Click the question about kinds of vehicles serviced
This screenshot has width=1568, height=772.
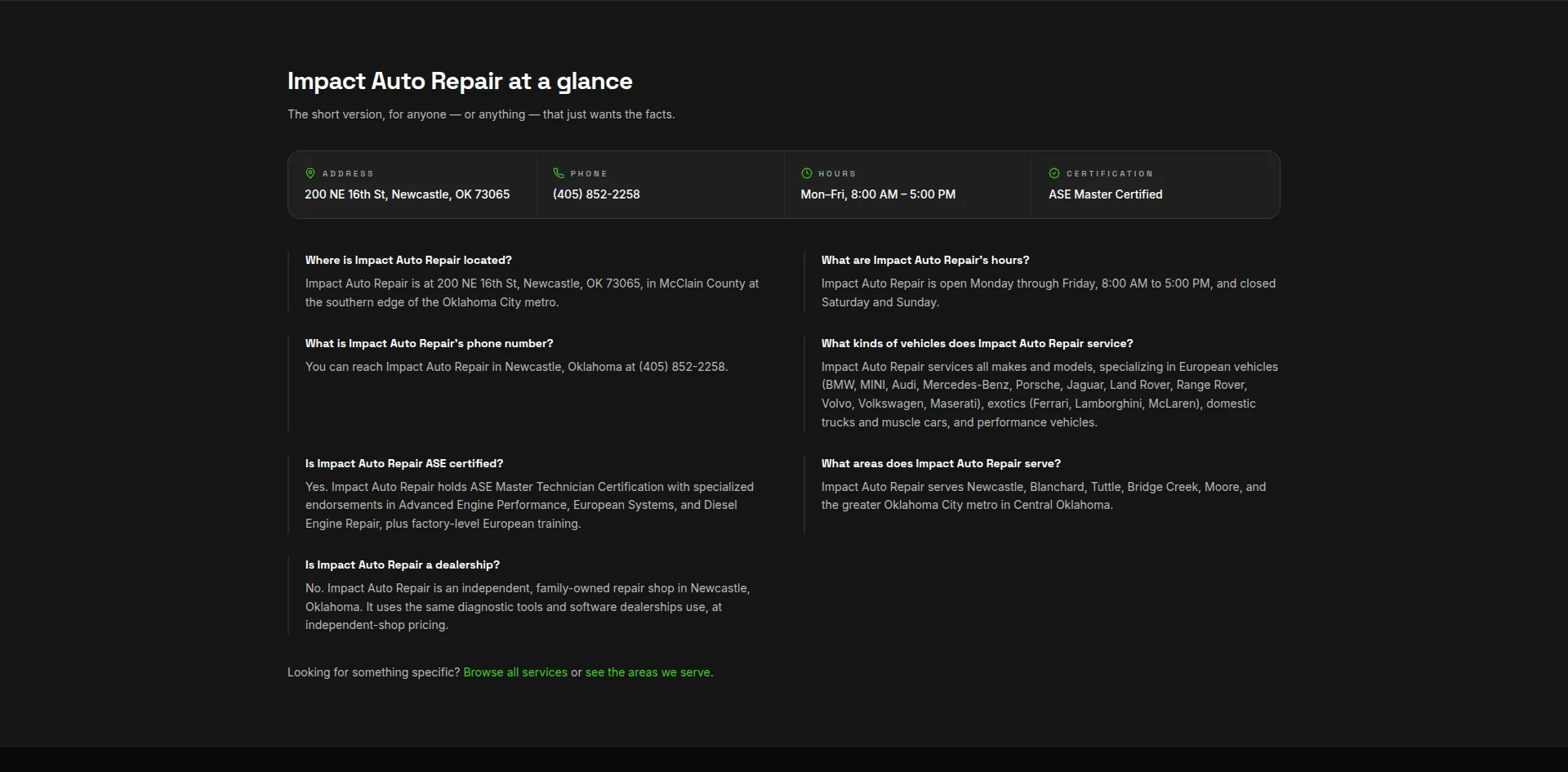[978, 343]
